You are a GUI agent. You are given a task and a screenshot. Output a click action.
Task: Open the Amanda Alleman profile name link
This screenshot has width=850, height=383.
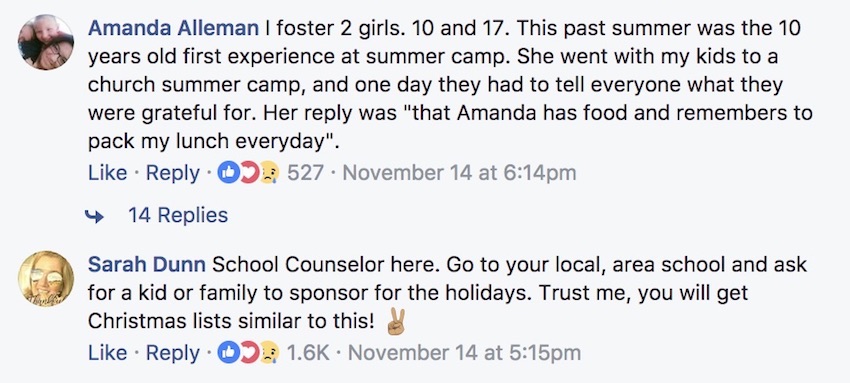173,28
